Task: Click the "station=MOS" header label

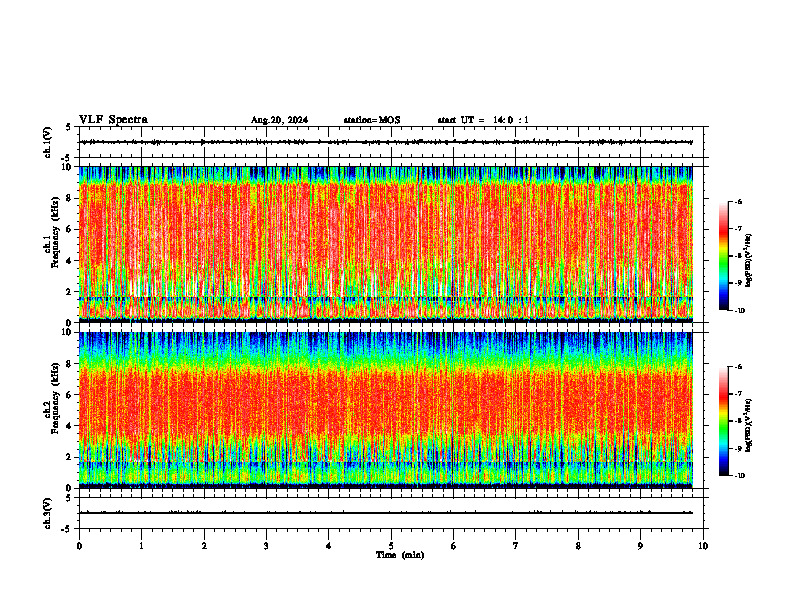Action: click(x=372, y=120)
